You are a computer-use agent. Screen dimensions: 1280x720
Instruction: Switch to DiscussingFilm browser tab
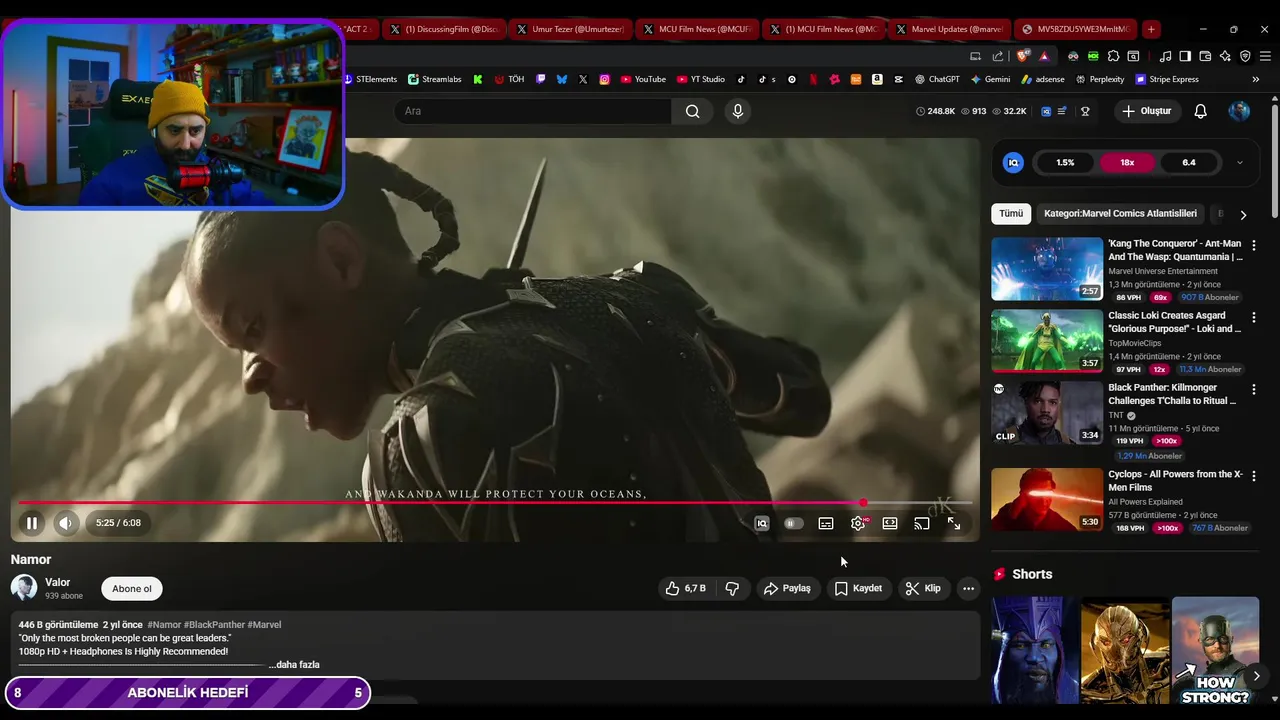(x=442, y=29)
